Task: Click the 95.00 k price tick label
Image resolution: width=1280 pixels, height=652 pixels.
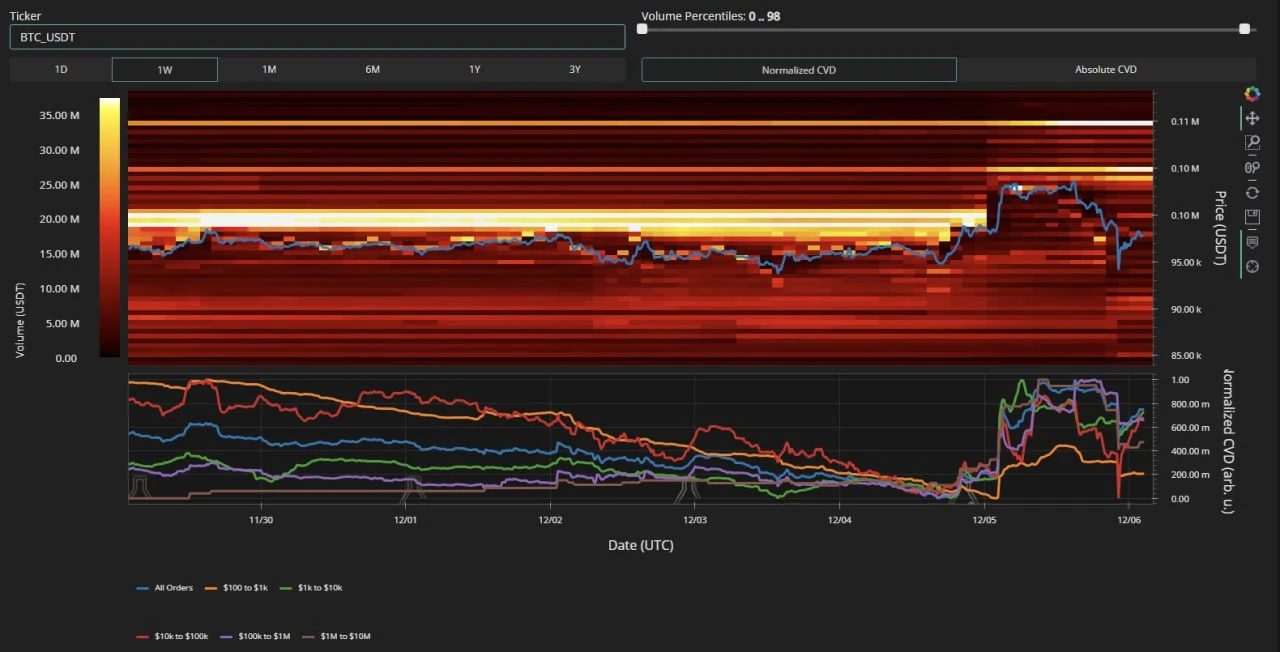Action: [x=1186, y=262]
